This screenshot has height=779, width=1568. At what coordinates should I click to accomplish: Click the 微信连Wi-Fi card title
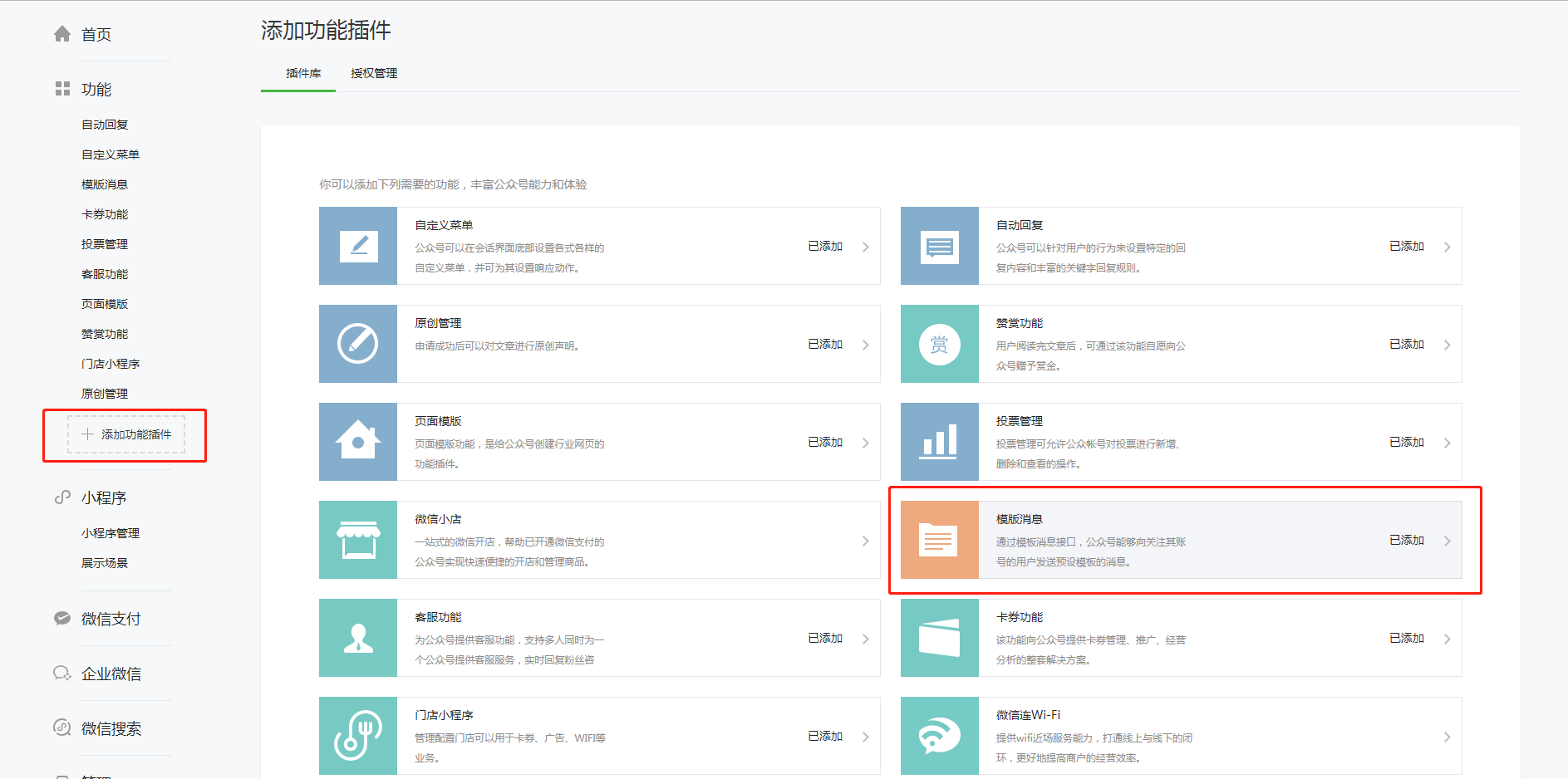(1028, 715)
